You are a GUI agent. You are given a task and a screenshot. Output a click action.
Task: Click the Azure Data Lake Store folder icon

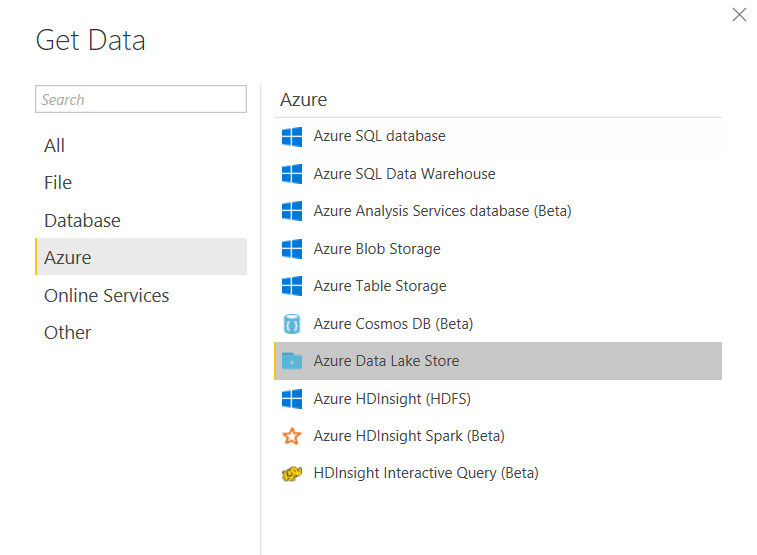point(292,361)
